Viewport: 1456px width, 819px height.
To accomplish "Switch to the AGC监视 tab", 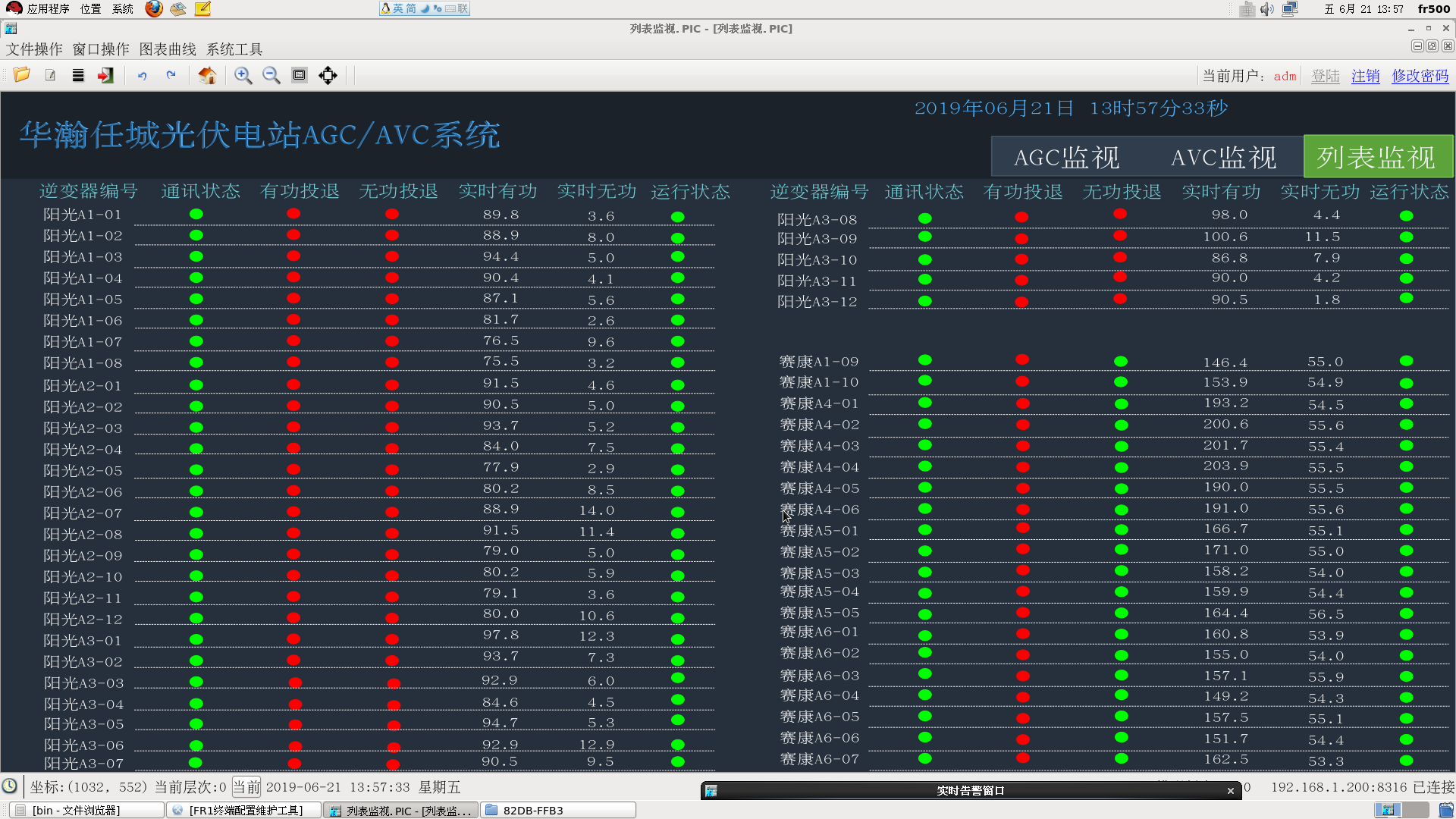I will tap(1066, 157).
